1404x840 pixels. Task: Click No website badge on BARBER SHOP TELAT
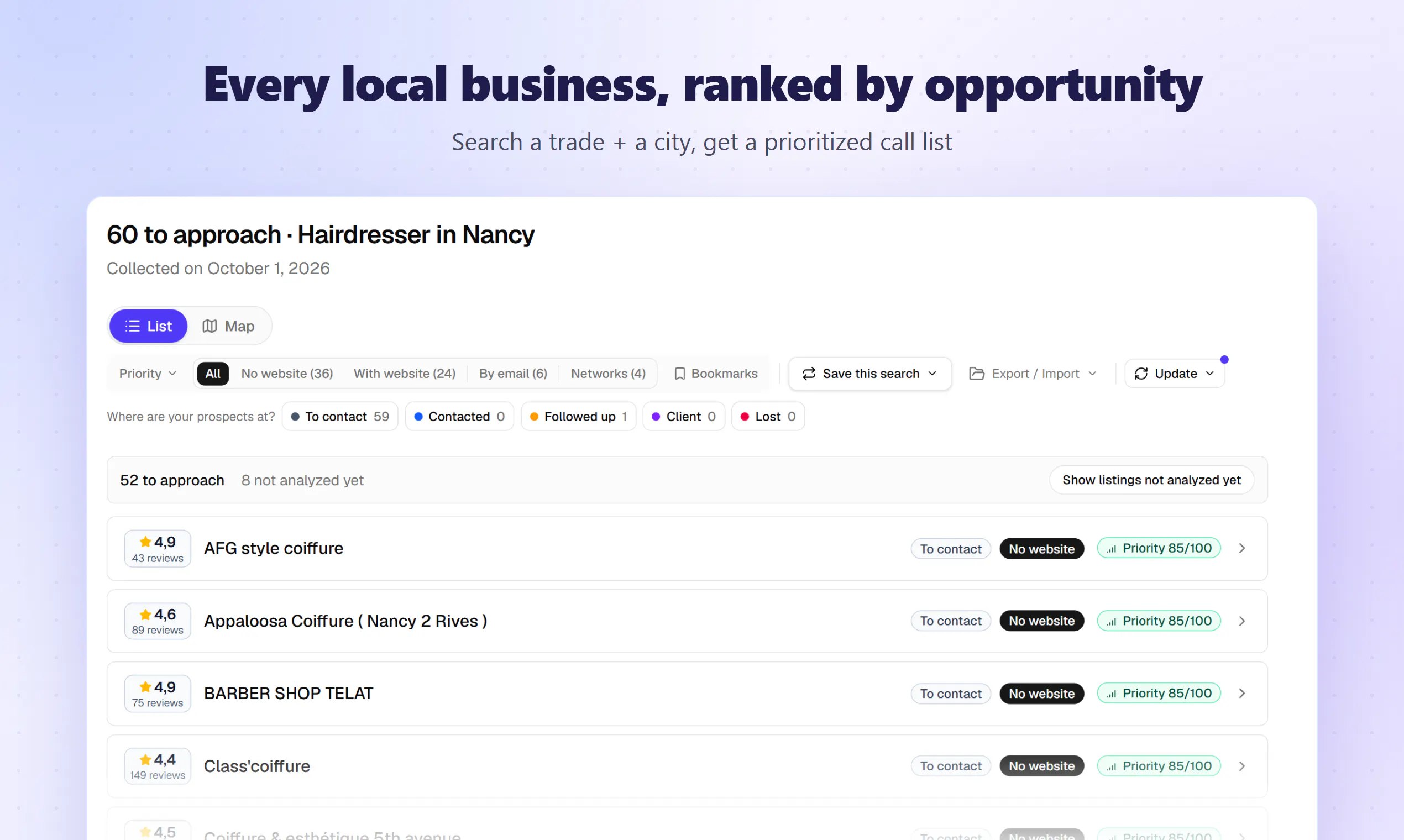pos(1042,694)
